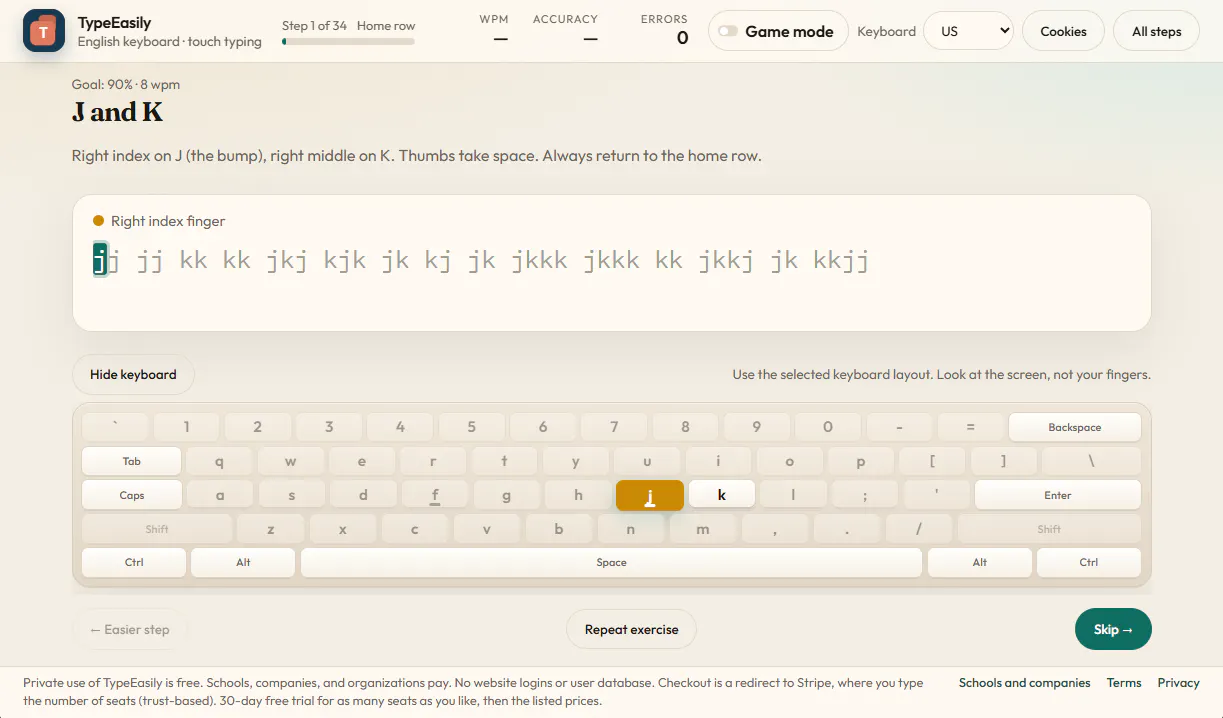Open the Keyboard layout US dropdown
Screen dimensions: 1223x718
[x=968, y=31]
